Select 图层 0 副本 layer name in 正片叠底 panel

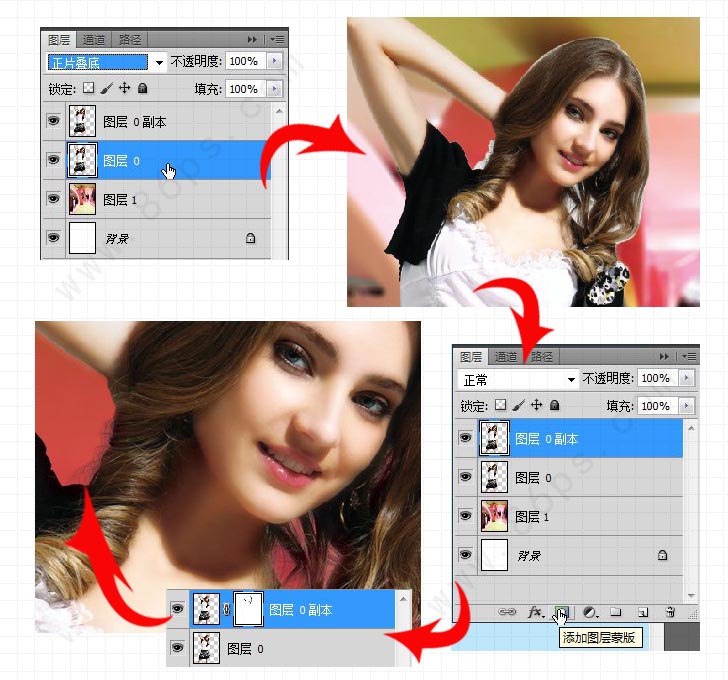[x=135, y=122]
